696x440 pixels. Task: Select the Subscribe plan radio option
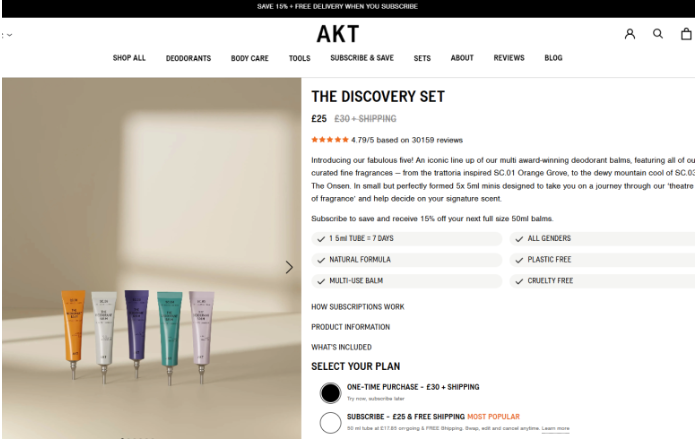coord(330,423)
